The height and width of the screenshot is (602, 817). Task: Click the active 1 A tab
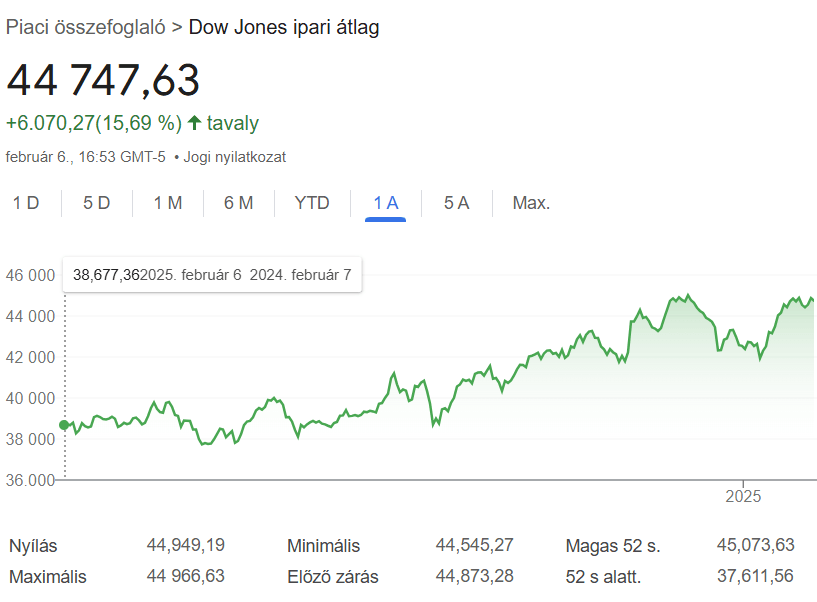click(x=384, y=202)
